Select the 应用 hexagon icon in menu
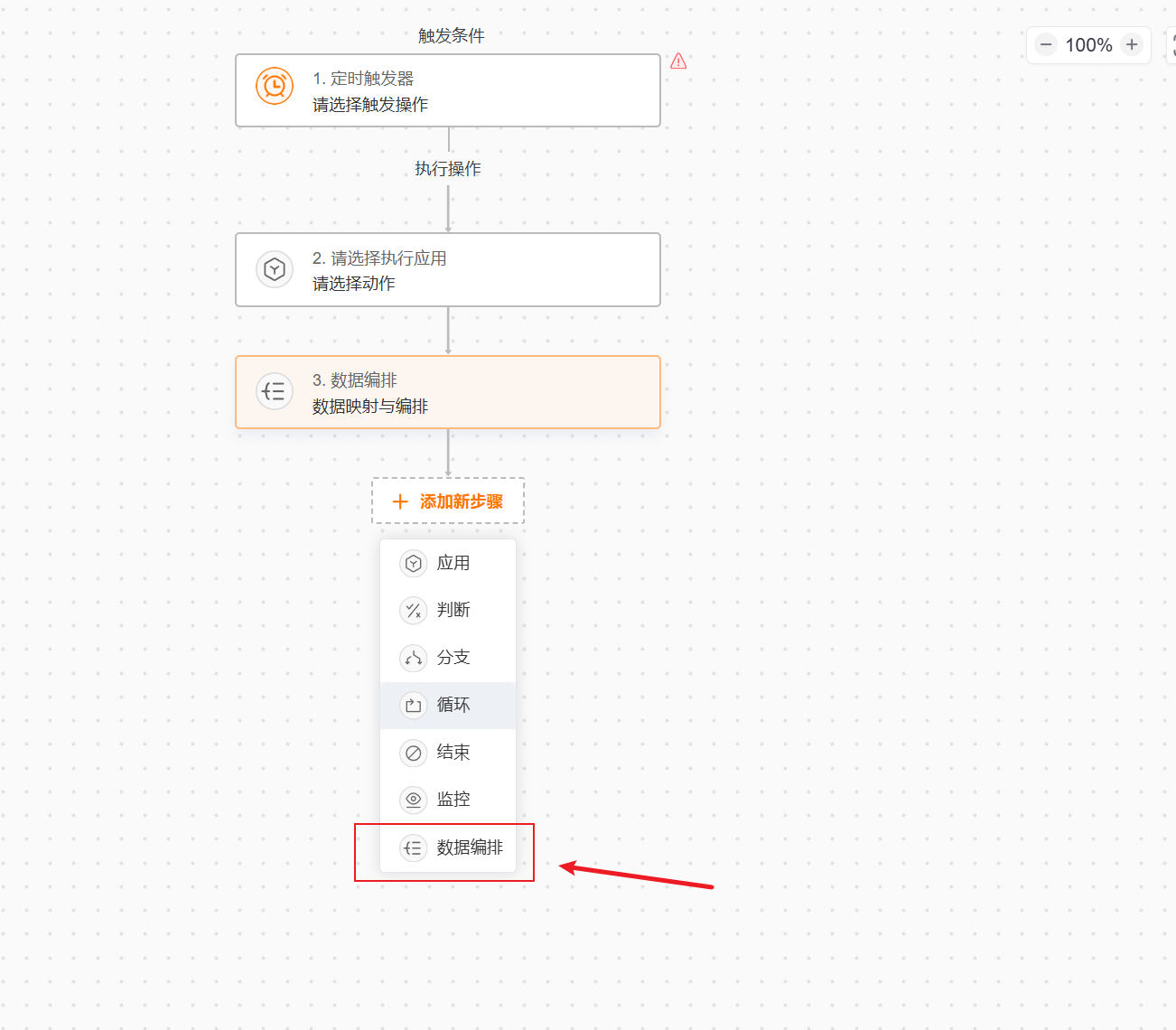 [x=414, y=564]
